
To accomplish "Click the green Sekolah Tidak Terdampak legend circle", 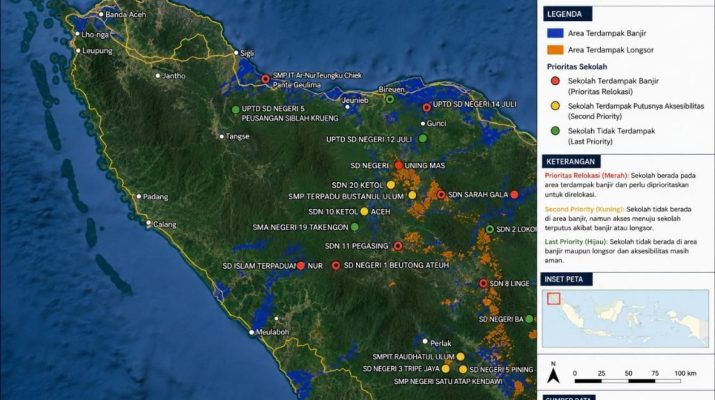I will point(555,131).
